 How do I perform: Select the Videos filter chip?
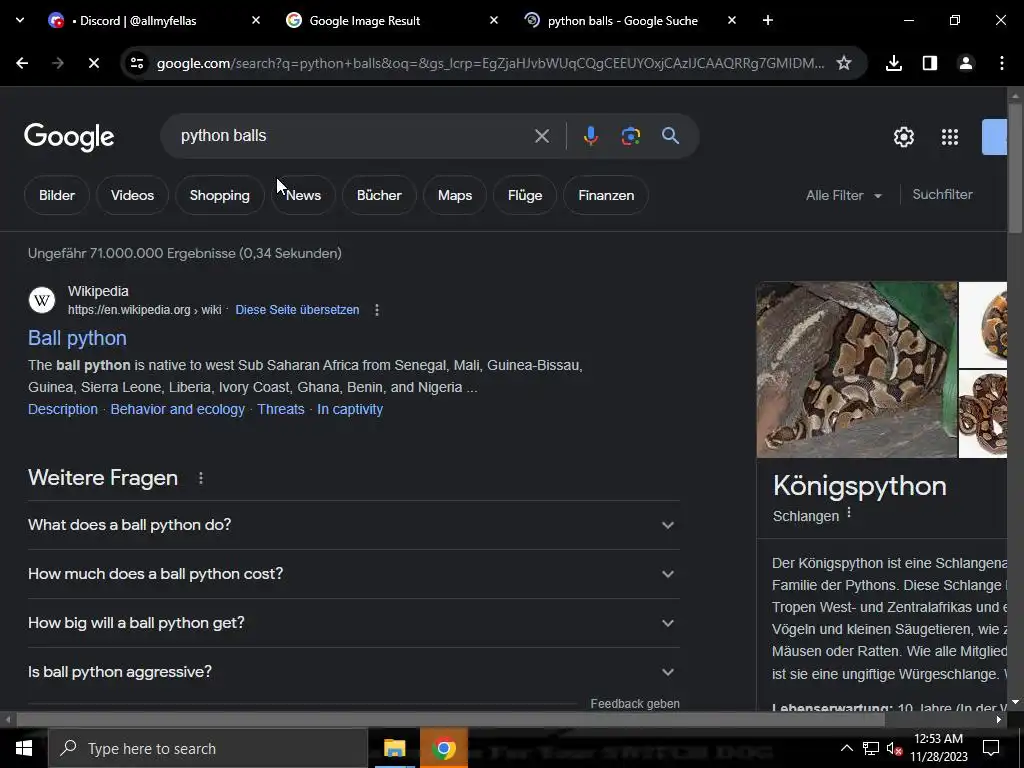point(133,195)
